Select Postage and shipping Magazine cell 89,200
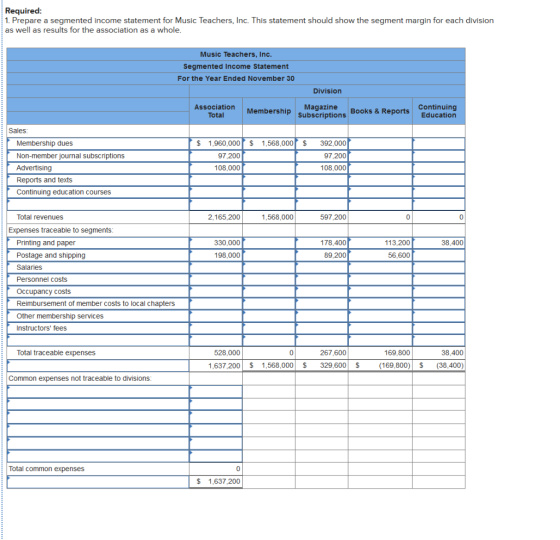Image resolution: width=560 pixels, height=540 pixels. coord(322,256)
